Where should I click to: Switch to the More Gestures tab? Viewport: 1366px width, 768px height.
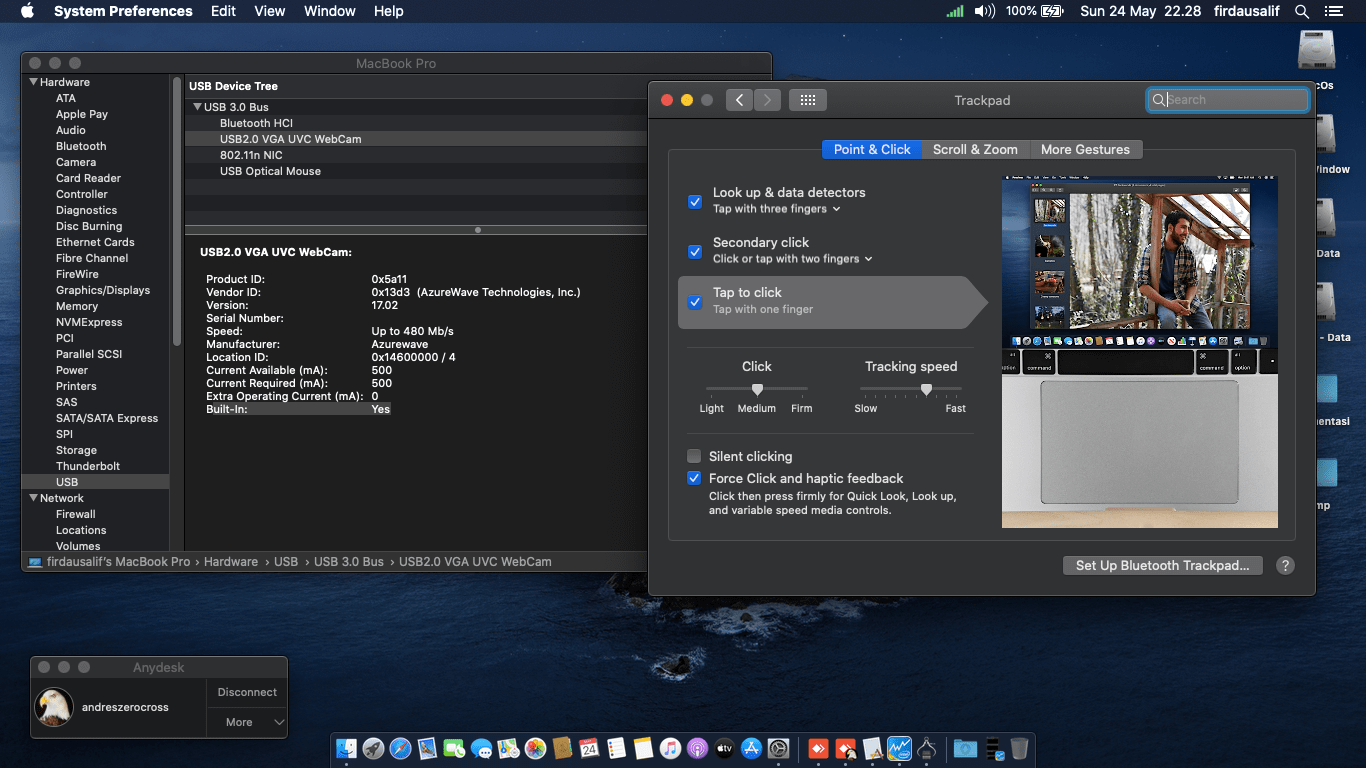pos(1086,148)
